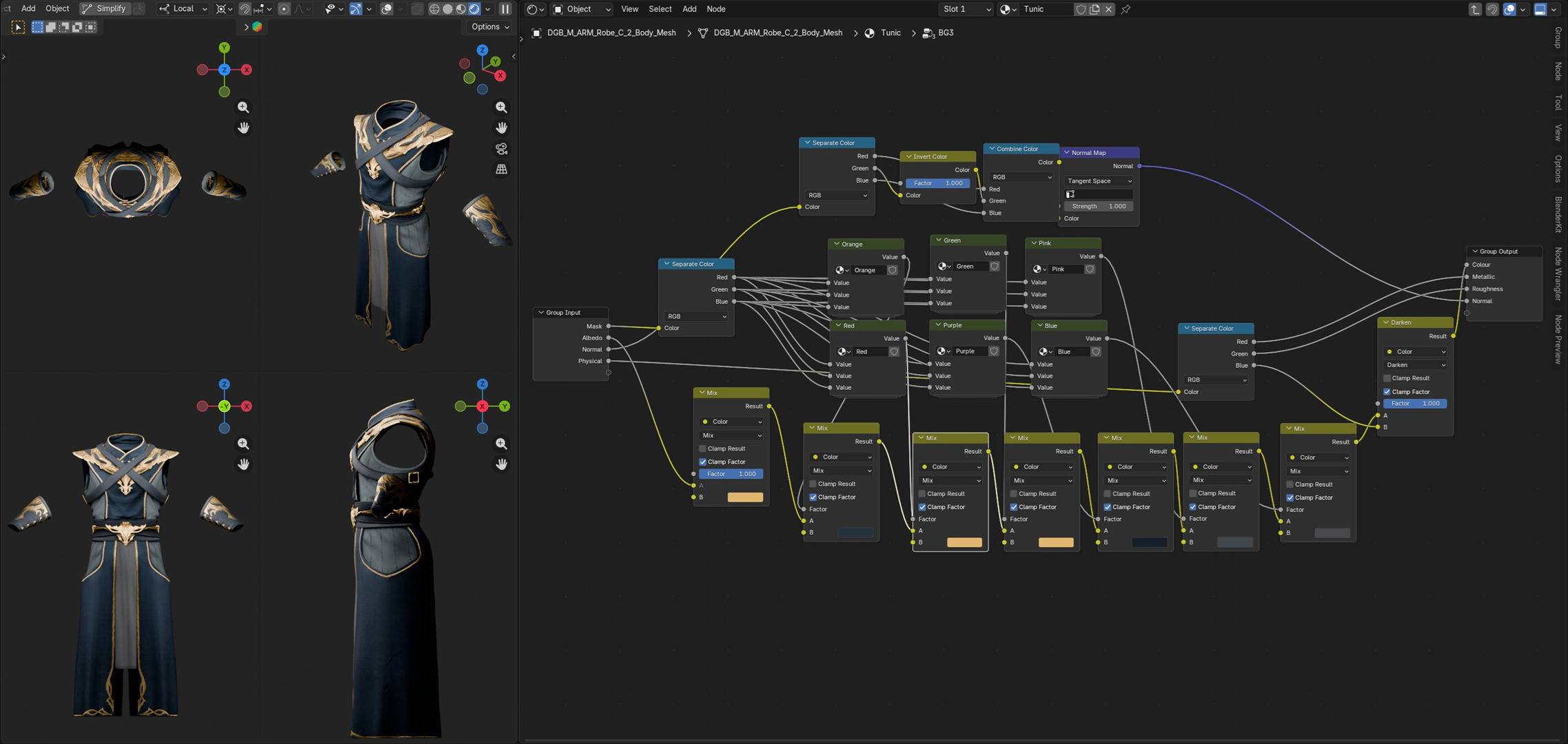Toggle the viewport overlays icon
Viewport: 1568px width, 744px height.
click(387, 9)
